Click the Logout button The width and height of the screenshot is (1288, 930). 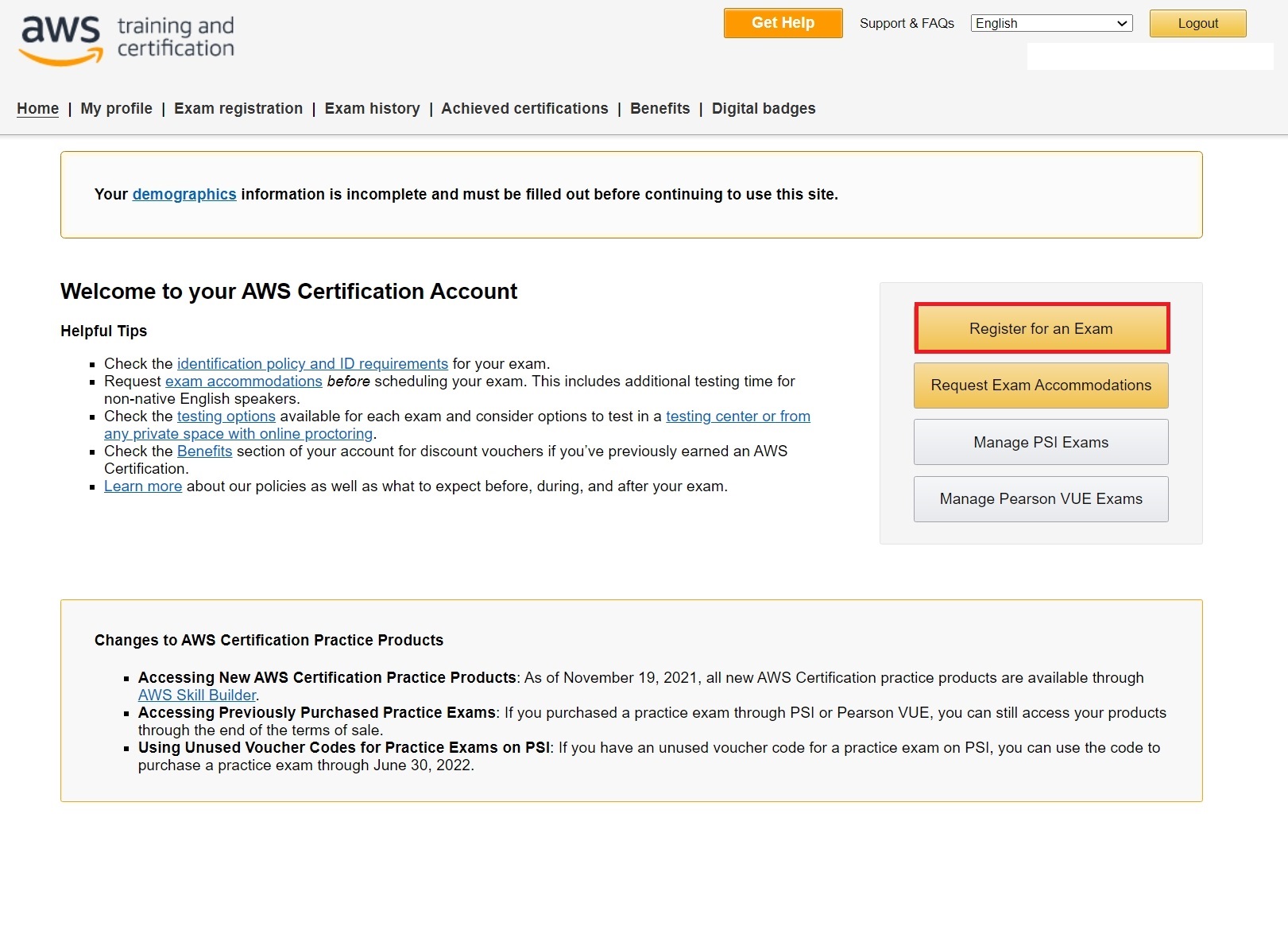1197,24
